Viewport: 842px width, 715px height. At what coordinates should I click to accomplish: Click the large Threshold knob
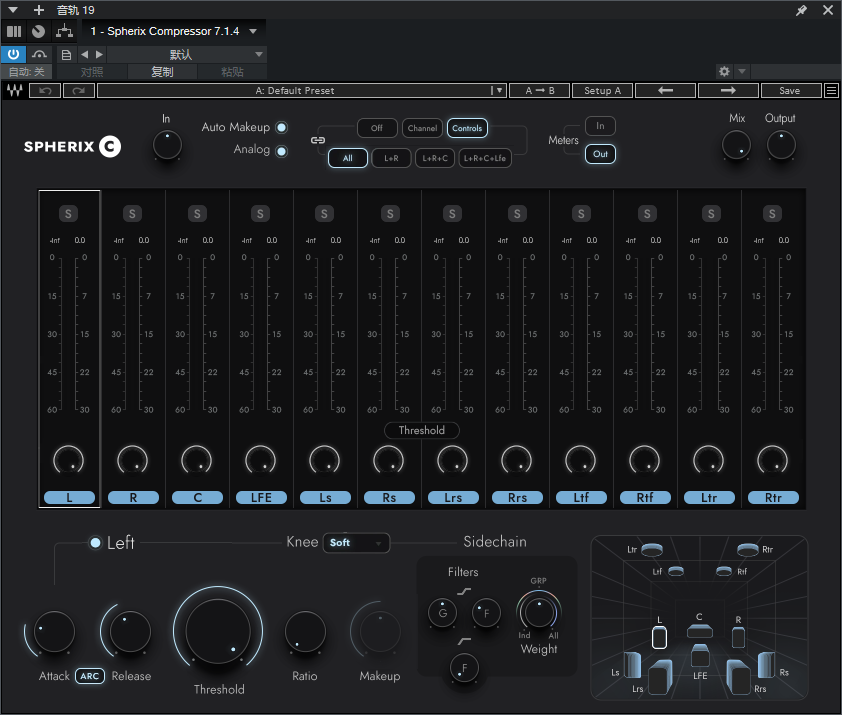click(218, 631)
